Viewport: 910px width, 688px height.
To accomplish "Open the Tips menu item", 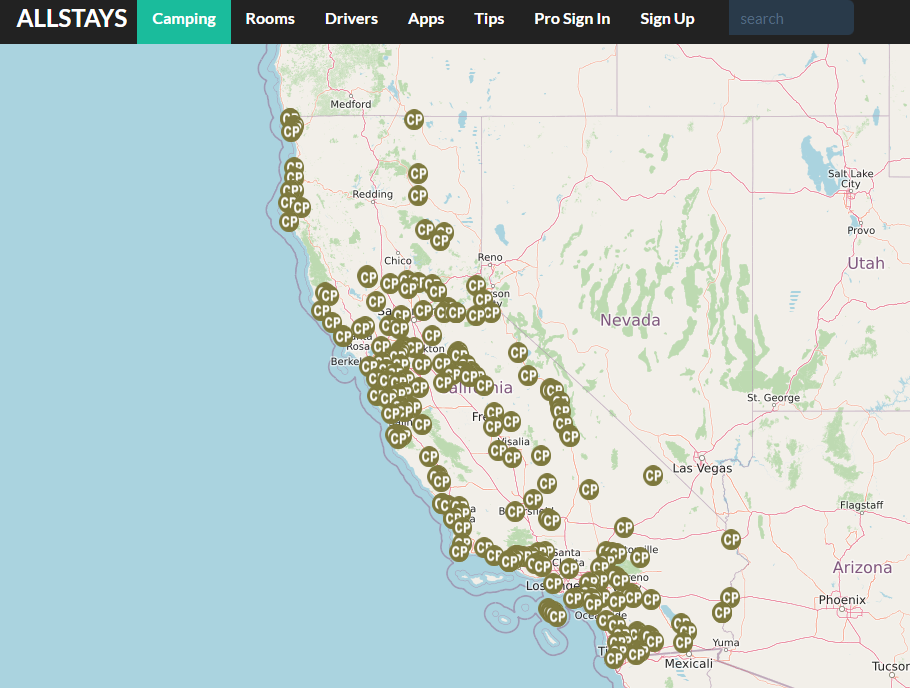I will 489,19.
